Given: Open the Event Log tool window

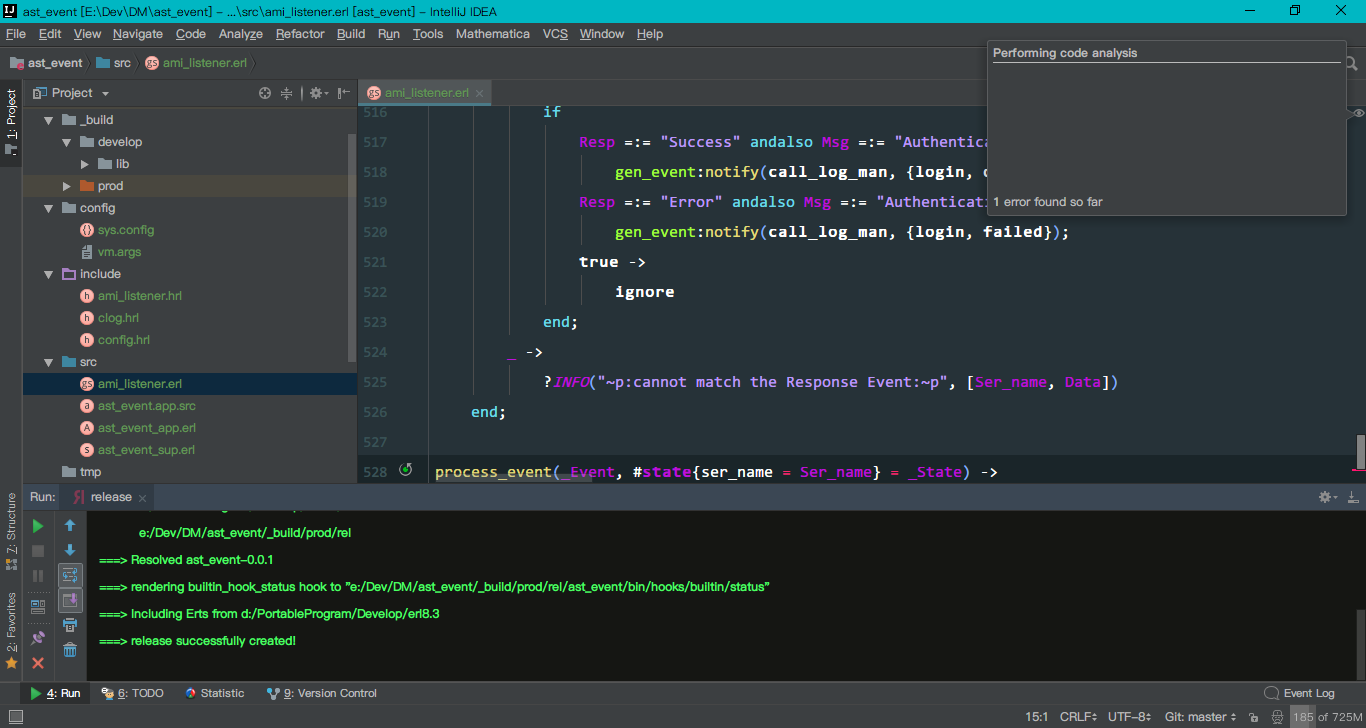Looking at the screenshot, I should coord(1299,693).
